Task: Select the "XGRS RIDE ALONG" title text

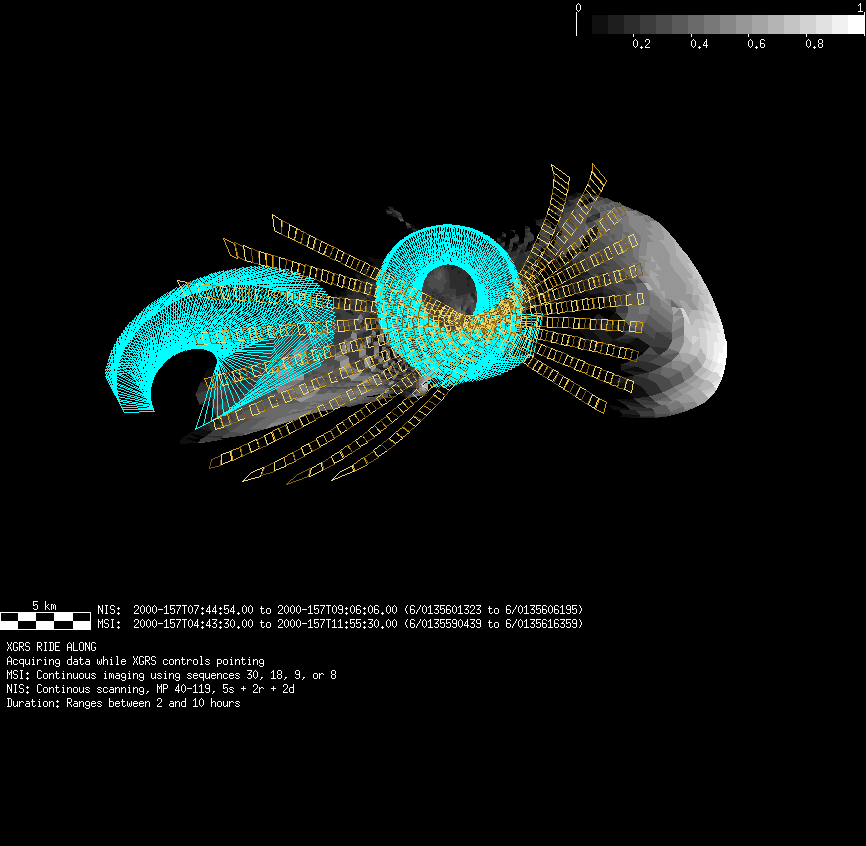Action: [x=51, y=647]
